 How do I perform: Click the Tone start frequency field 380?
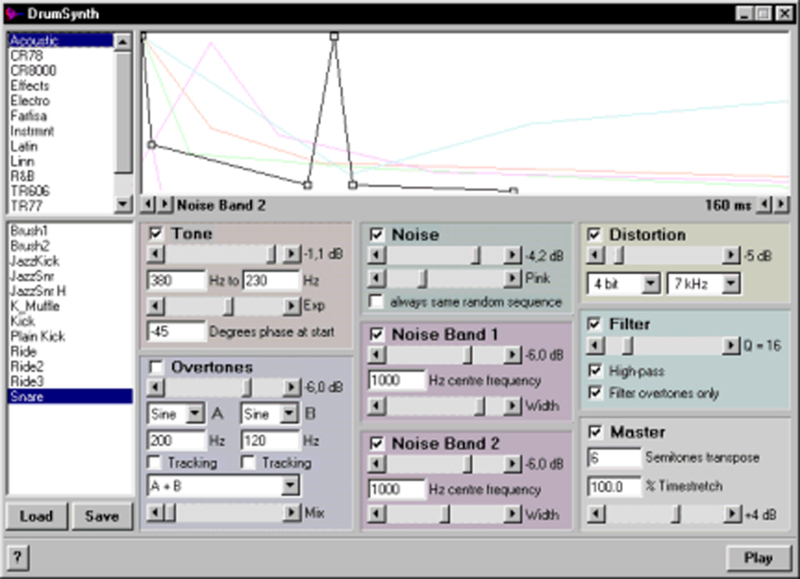coord(176,281)
